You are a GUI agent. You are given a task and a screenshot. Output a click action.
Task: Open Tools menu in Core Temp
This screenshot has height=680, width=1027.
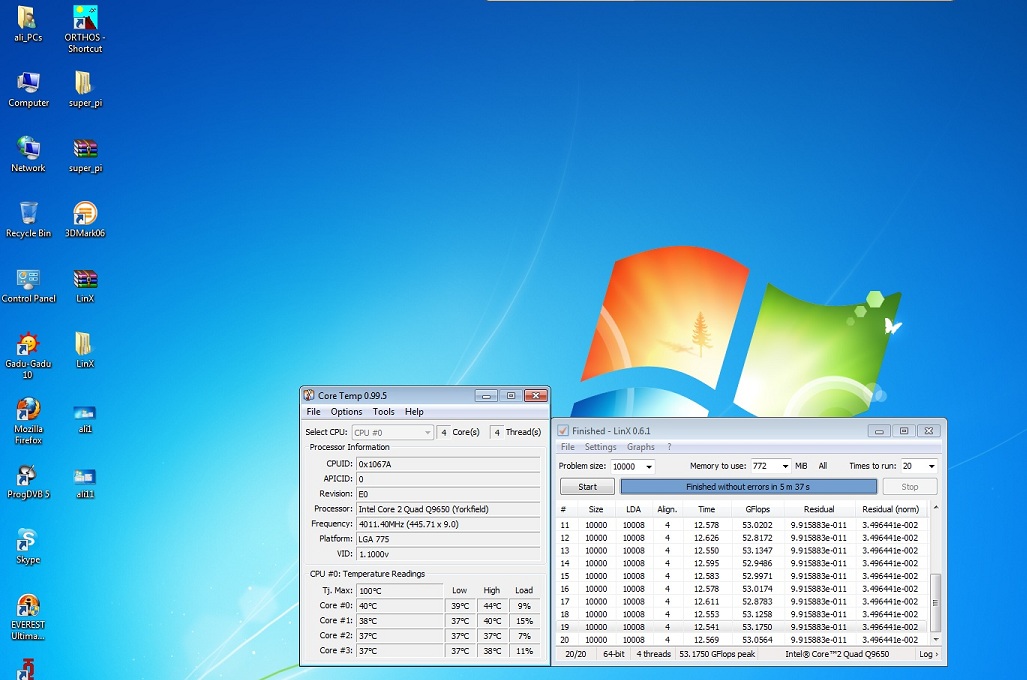point(384,411)
